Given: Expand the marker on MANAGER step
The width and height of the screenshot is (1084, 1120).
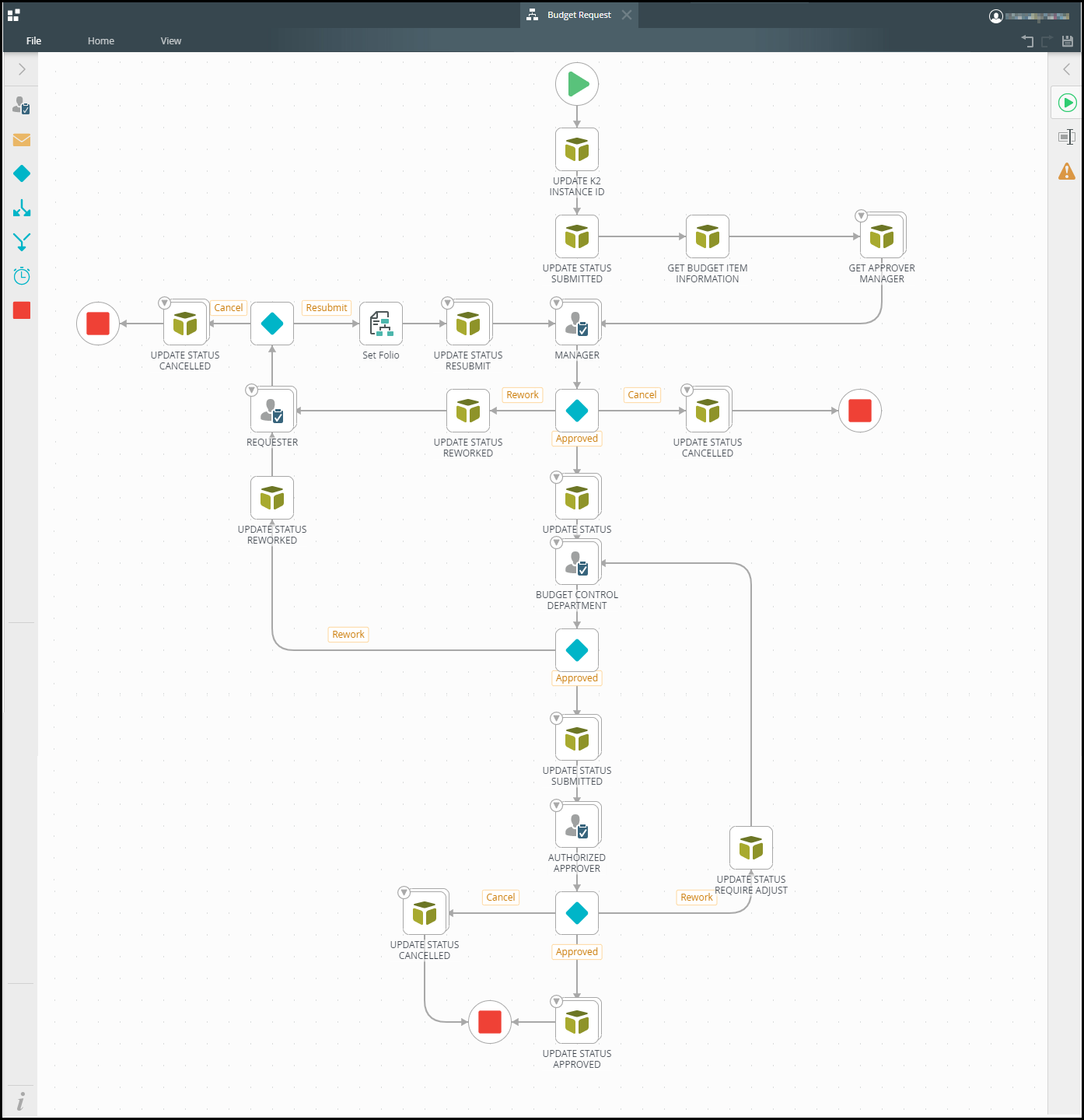Looking at the screenshot, I should [556, 303].
